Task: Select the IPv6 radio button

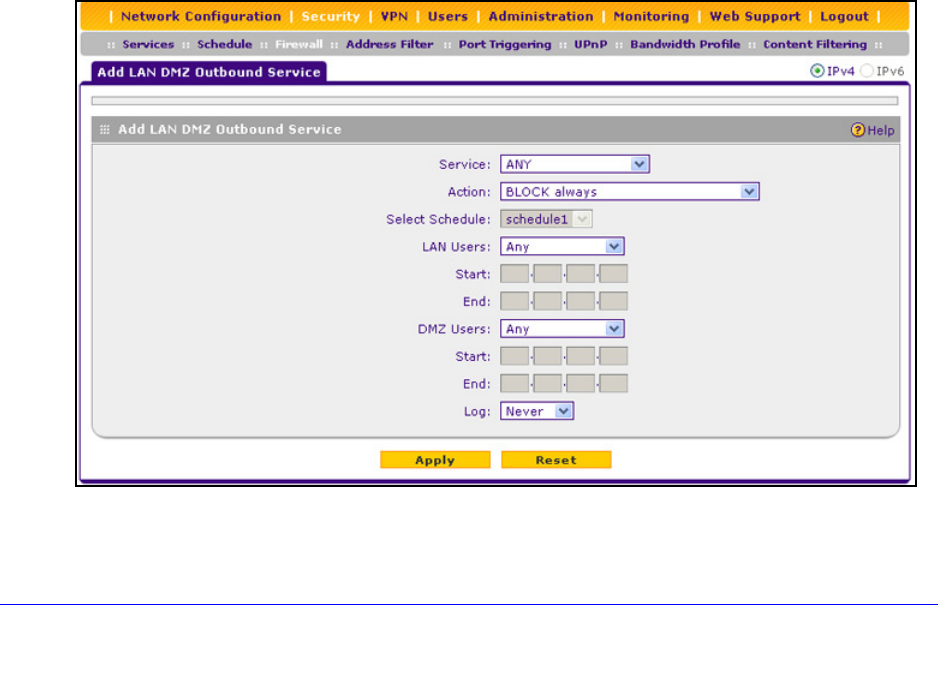Action: click(867, 71)
